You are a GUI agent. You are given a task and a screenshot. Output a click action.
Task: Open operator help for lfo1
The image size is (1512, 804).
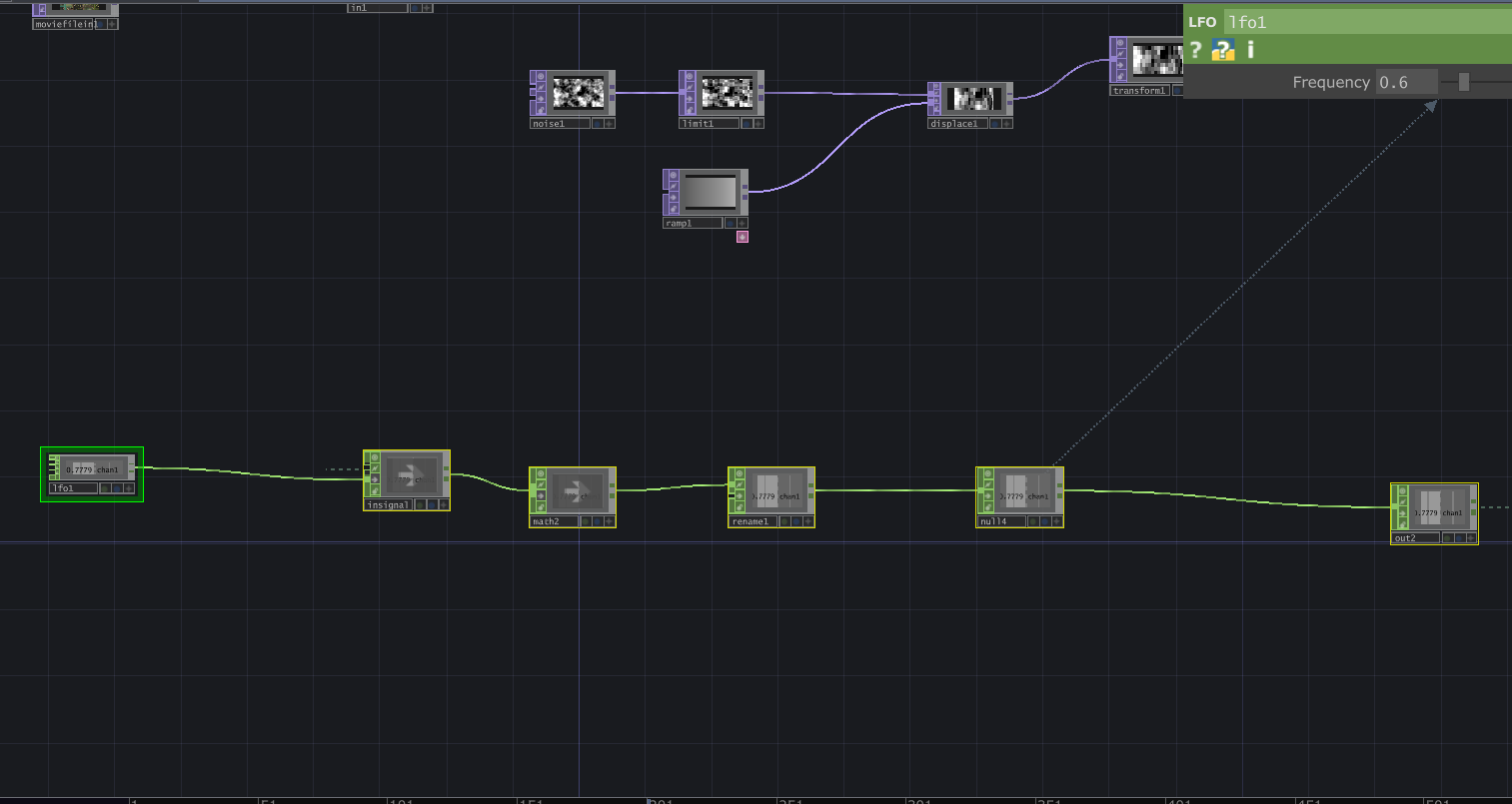[x=1195, y=50]
